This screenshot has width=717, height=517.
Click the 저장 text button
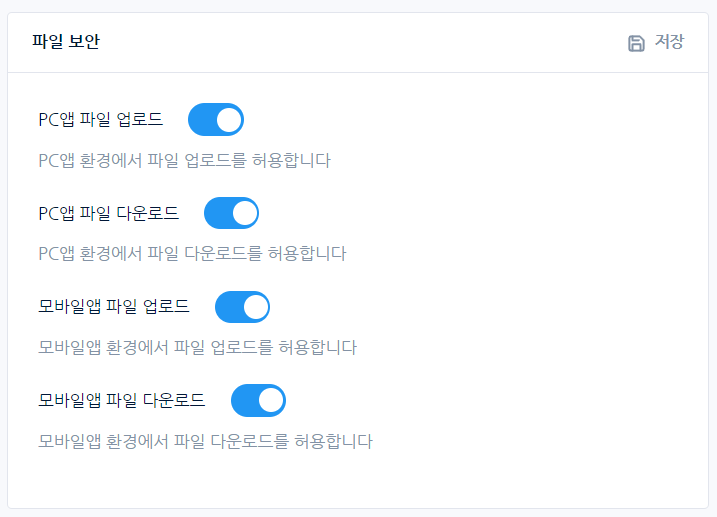click(x=669, y=42)
